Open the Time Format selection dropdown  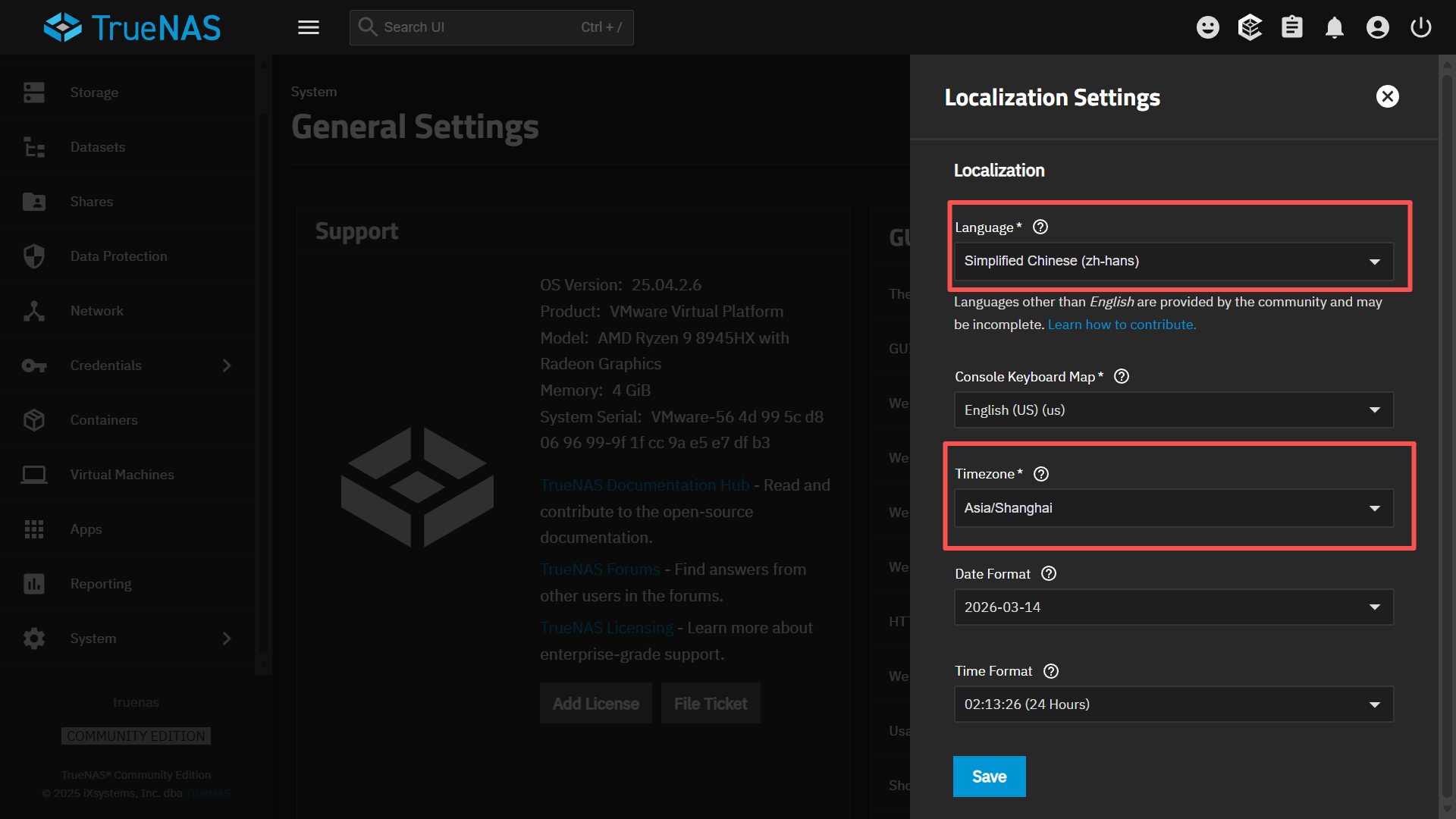[1173, 704]
